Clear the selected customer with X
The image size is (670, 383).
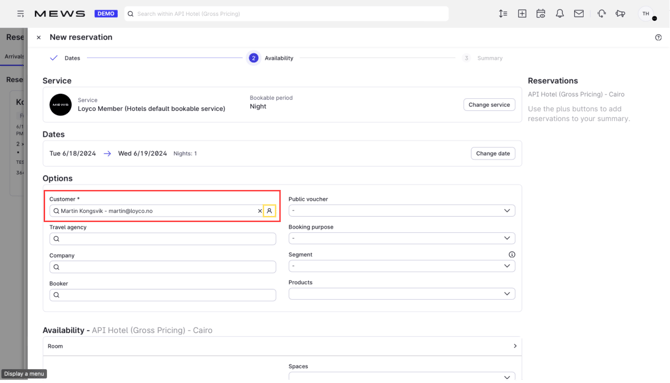point(259,211)
